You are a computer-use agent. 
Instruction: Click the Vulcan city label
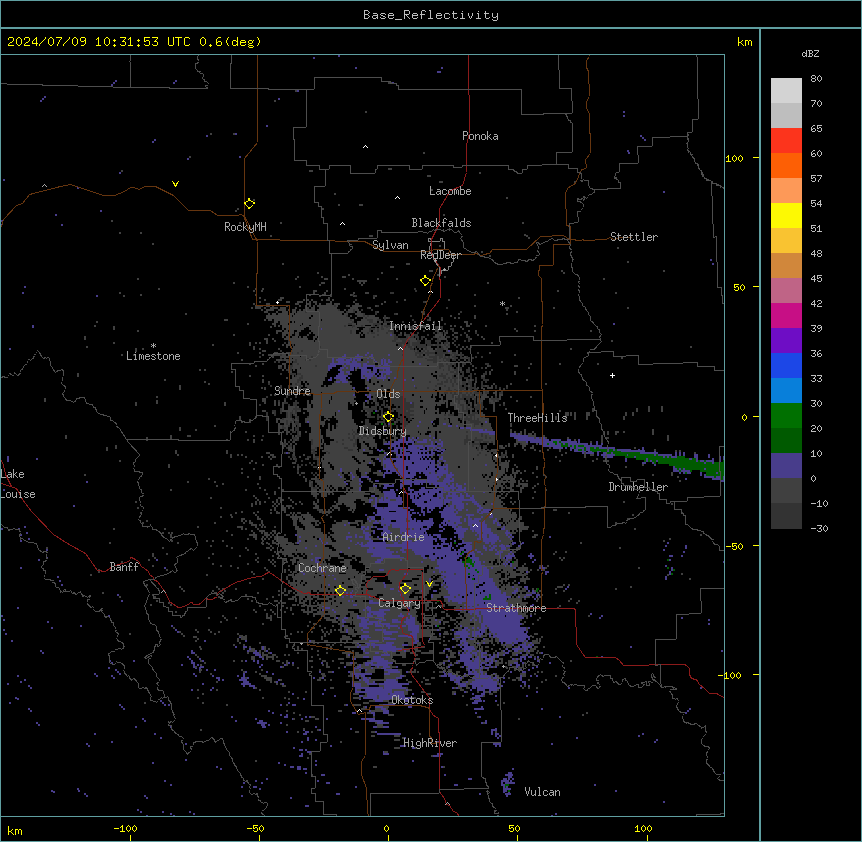[543, 792]
